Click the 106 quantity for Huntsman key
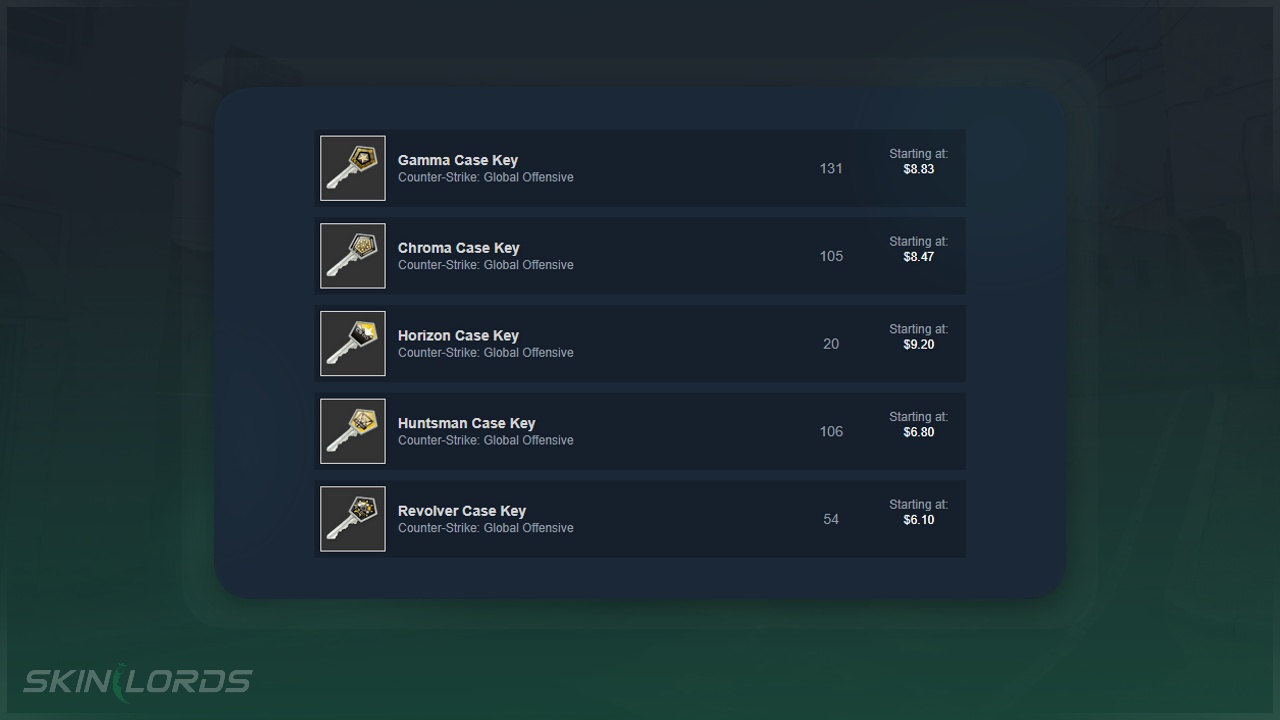The width and height of the screenshot is (1280, 720). coord(831,431)
